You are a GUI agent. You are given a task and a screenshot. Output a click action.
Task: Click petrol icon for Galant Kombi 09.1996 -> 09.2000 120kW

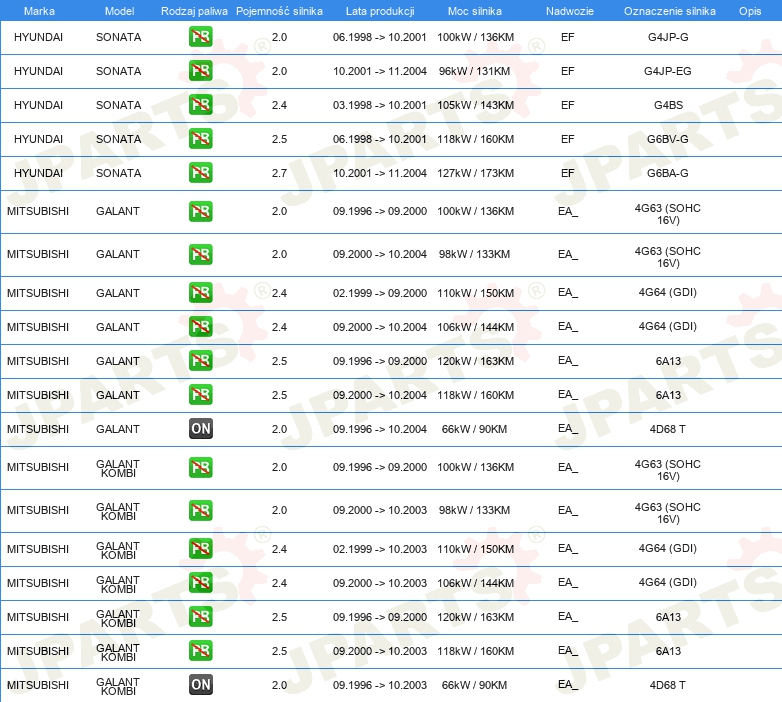point(200,616)
